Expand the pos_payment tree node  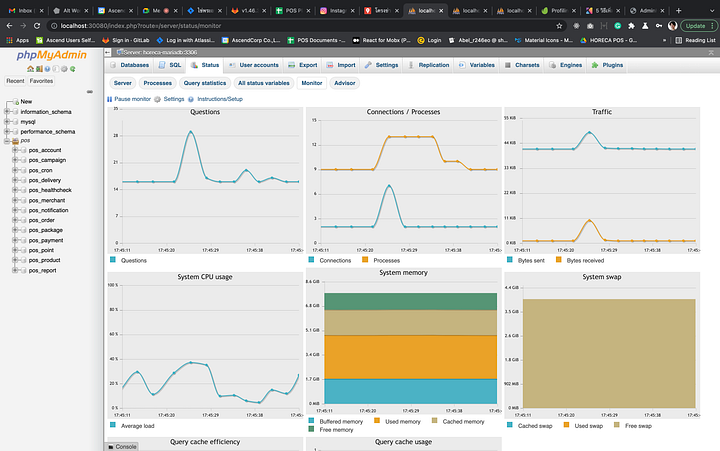point(15,240)
